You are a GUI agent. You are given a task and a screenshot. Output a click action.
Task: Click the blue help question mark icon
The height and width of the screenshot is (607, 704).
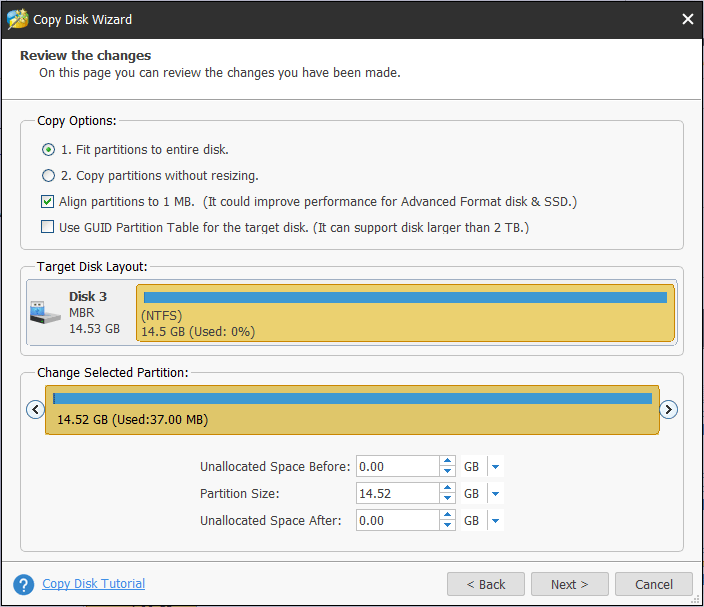pos(24,584)
